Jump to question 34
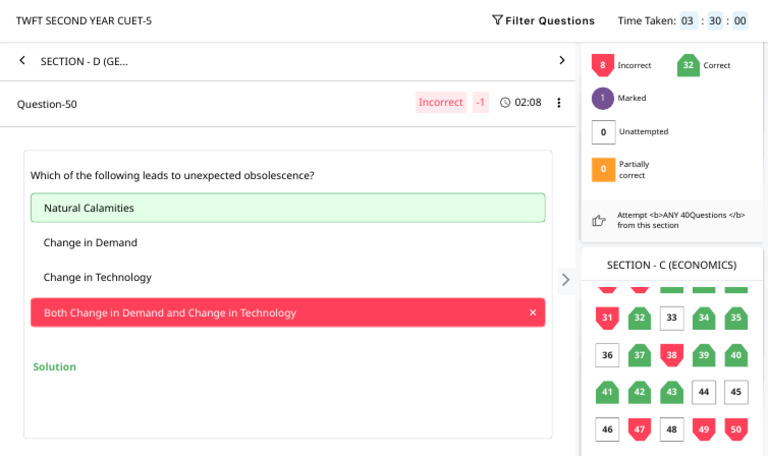This screenshot has height=456, width=768. 704,318
